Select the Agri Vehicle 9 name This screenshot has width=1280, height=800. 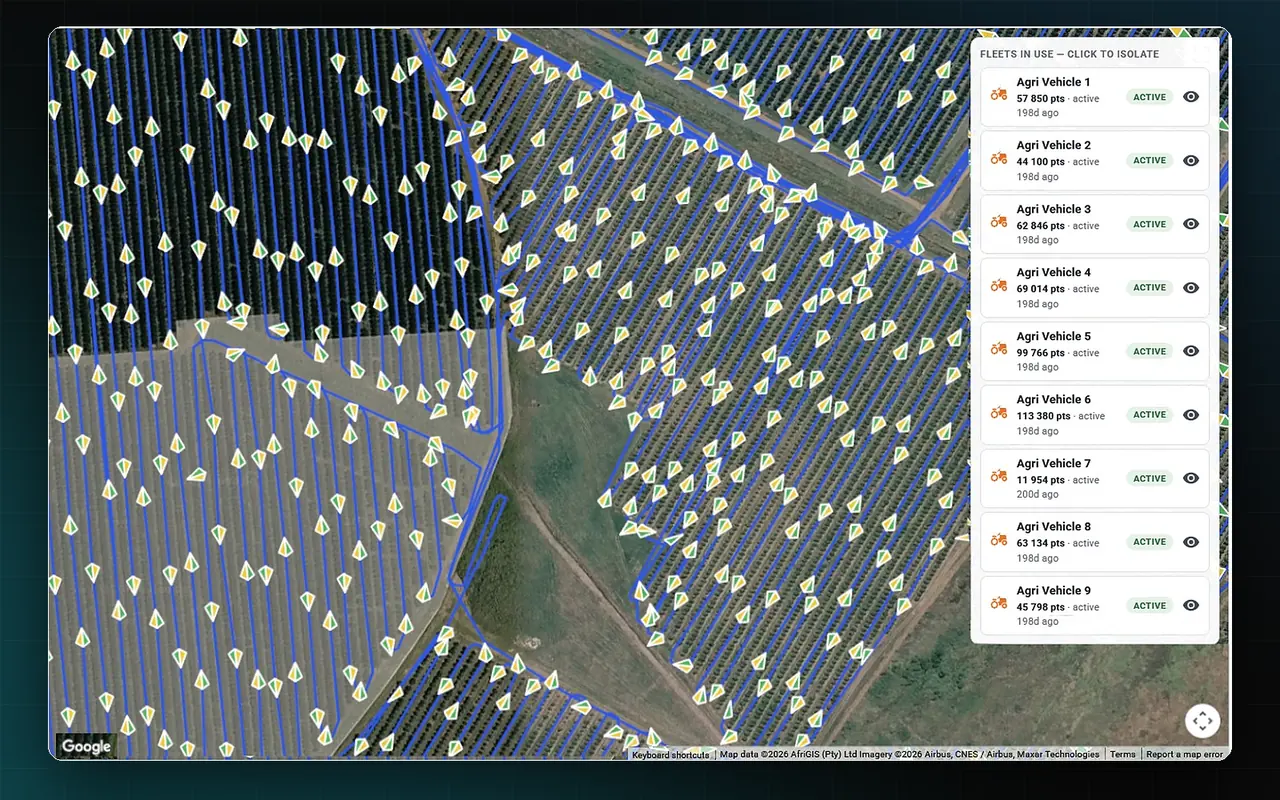(x=1054, y=590)
